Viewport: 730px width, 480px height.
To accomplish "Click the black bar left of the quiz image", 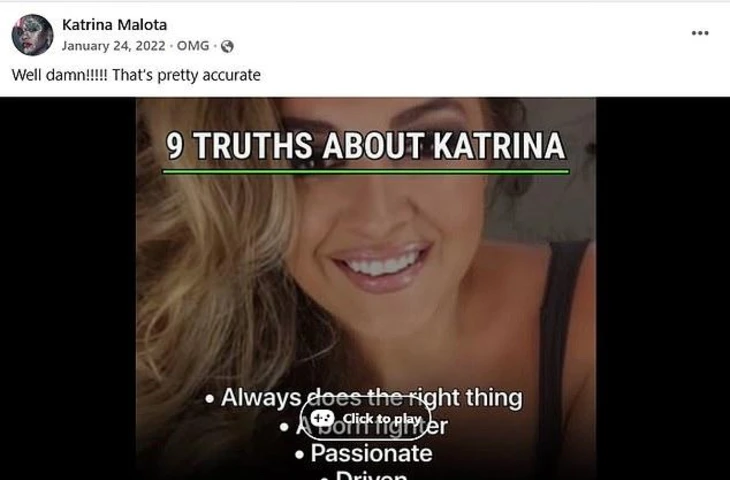I will pos(68,289).
